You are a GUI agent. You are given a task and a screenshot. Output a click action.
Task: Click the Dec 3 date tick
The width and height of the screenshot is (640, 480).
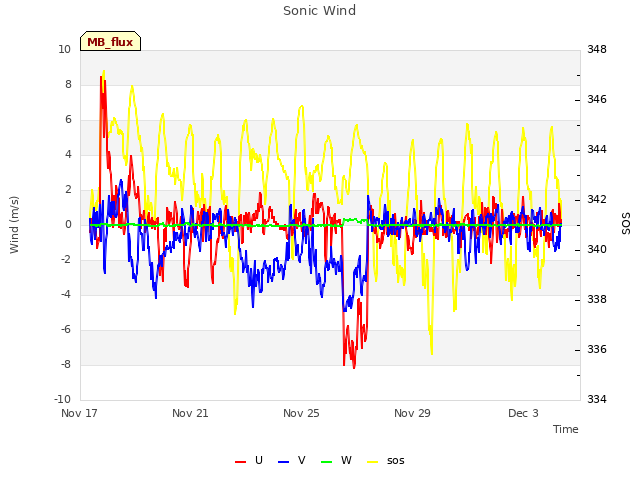pyautogui.click(x=523, y=413)
